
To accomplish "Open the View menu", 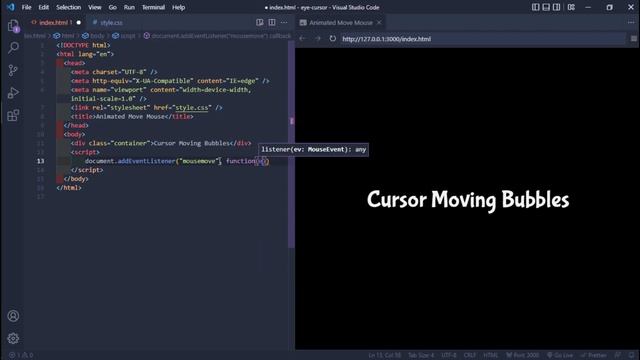I will (x=95, y=7).
